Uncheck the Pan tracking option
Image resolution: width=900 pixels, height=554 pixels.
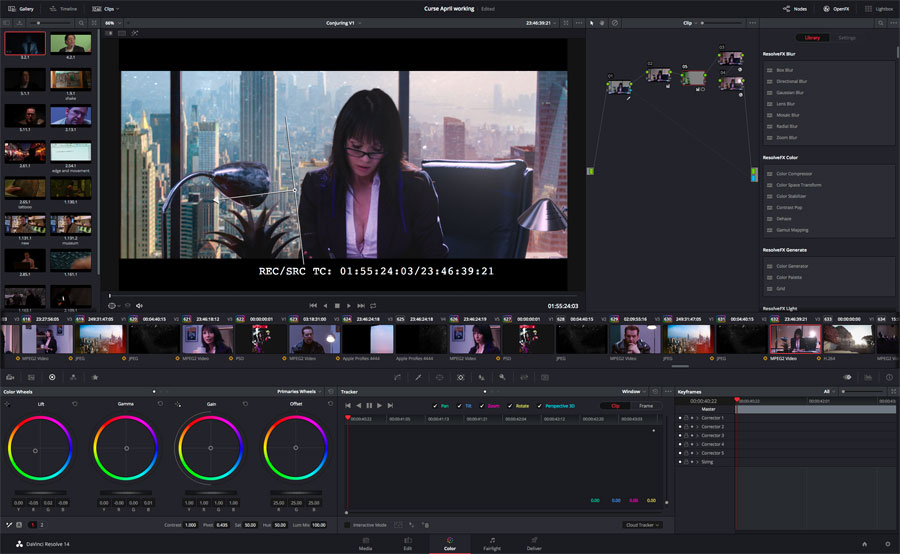pos(435,406)
